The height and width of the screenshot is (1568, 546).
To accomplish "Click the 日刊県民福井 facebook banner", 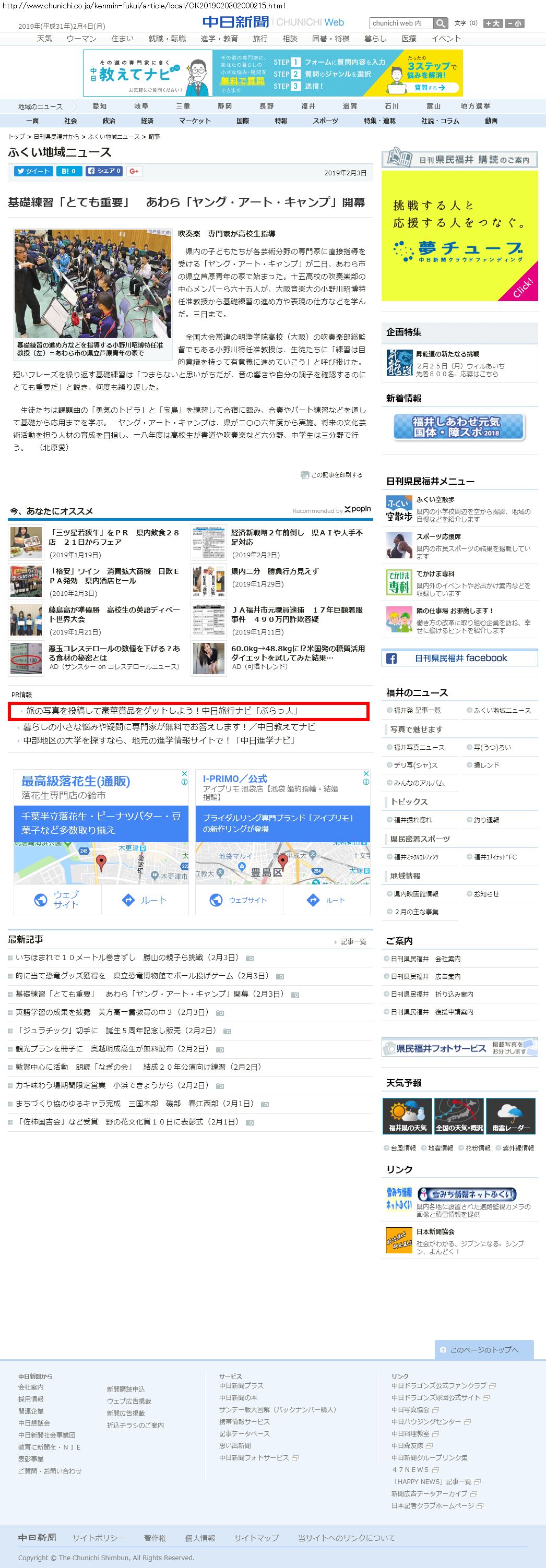I will (x=459, y=658).
